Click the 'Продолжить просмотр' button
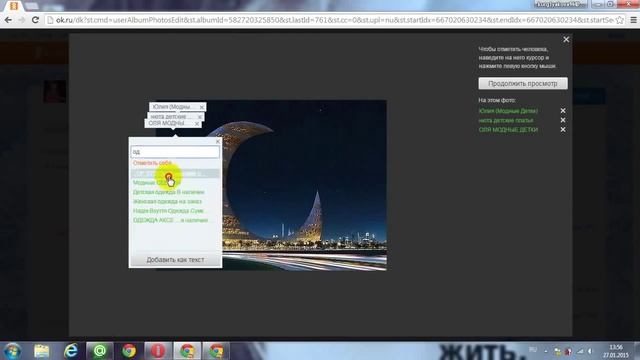The width and height of the screenshot is (640, 360). click(523, 83)
